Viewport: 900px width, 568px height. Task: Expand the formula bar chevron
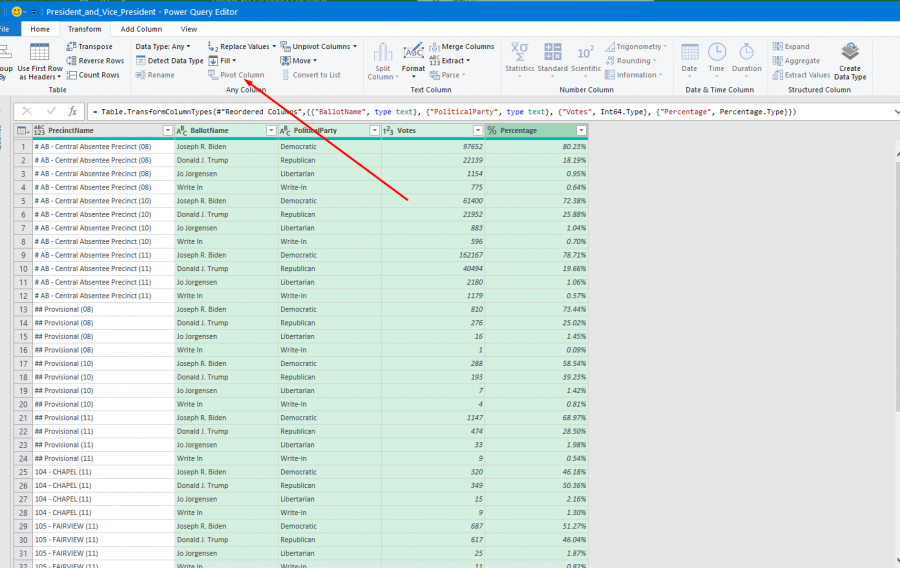[897, 112]
